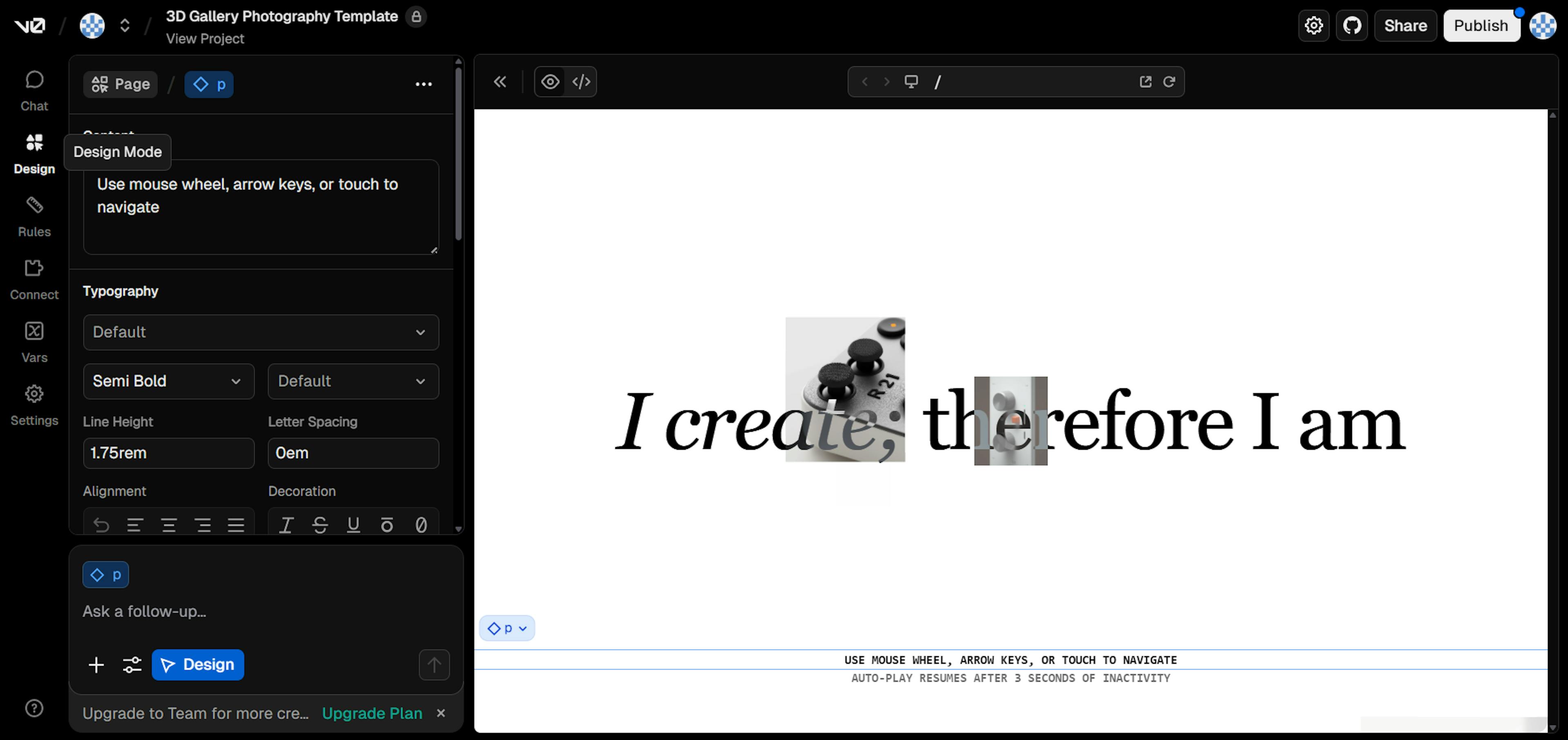
Task: Open the Default font family dropdown
Action: tap(261, 332)
